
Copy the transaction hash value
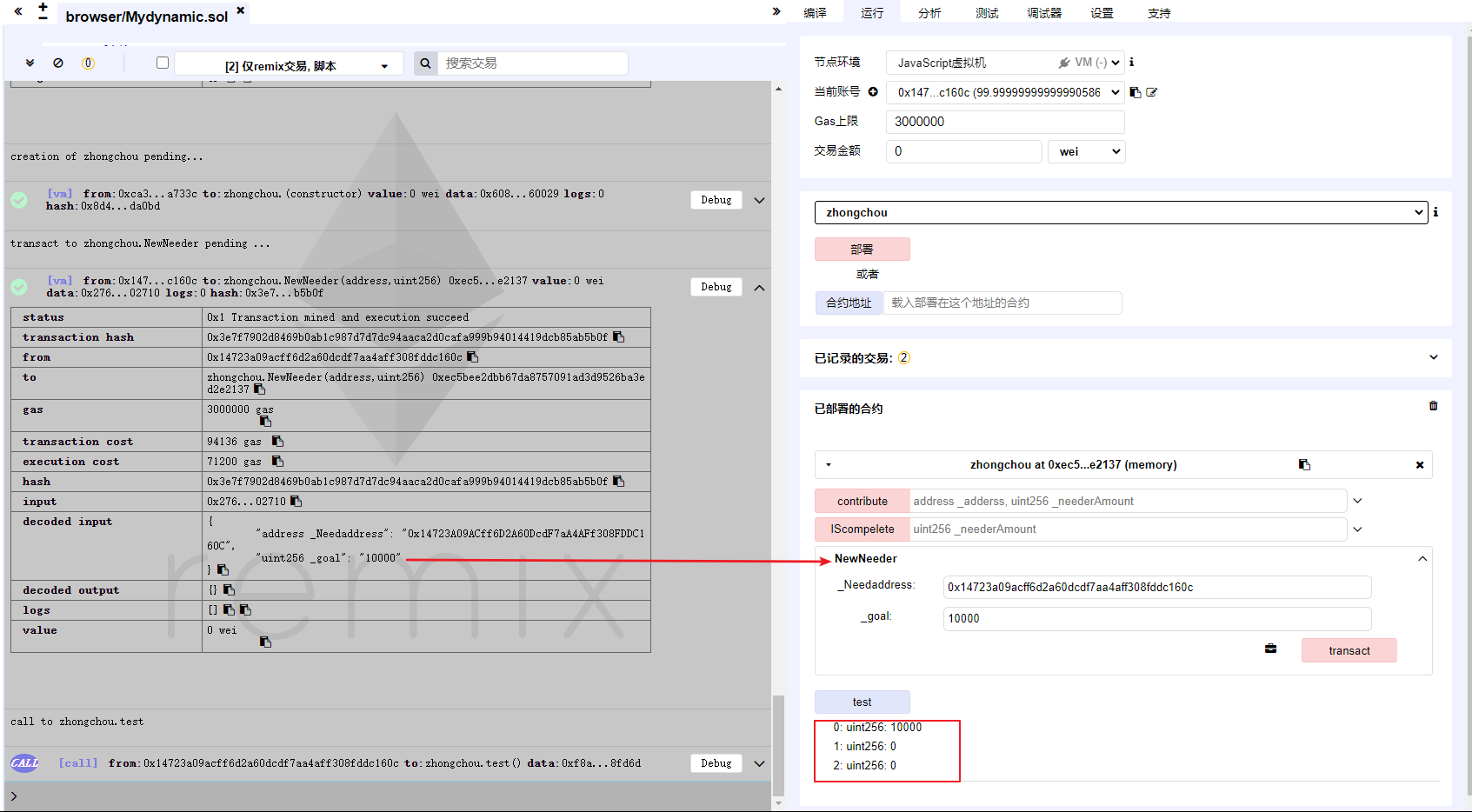coord(618,337)
